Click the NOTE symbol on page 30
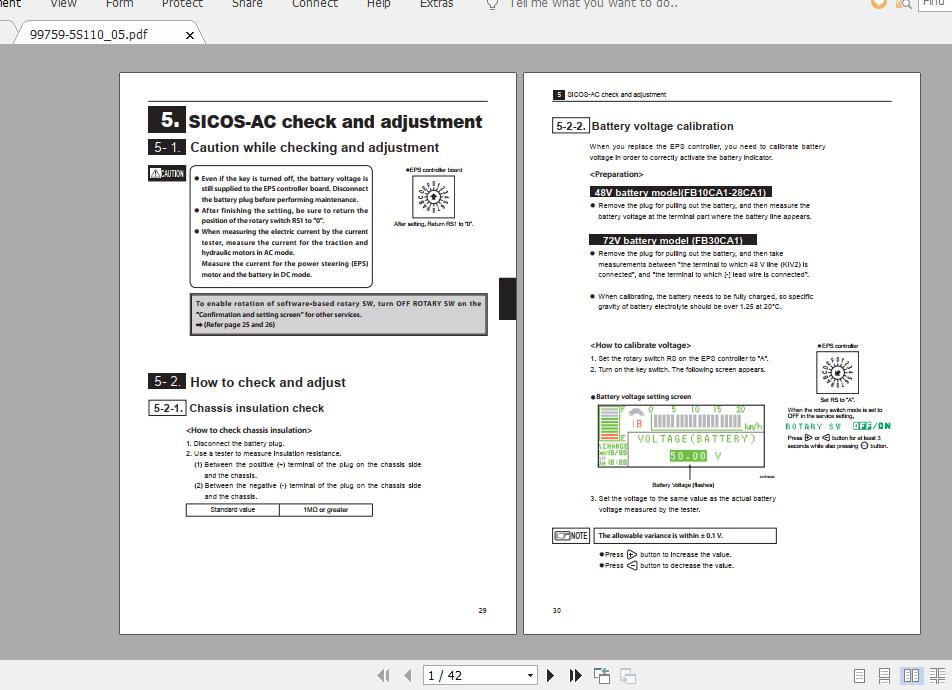952x690 pixels. (x=571, y=536)
